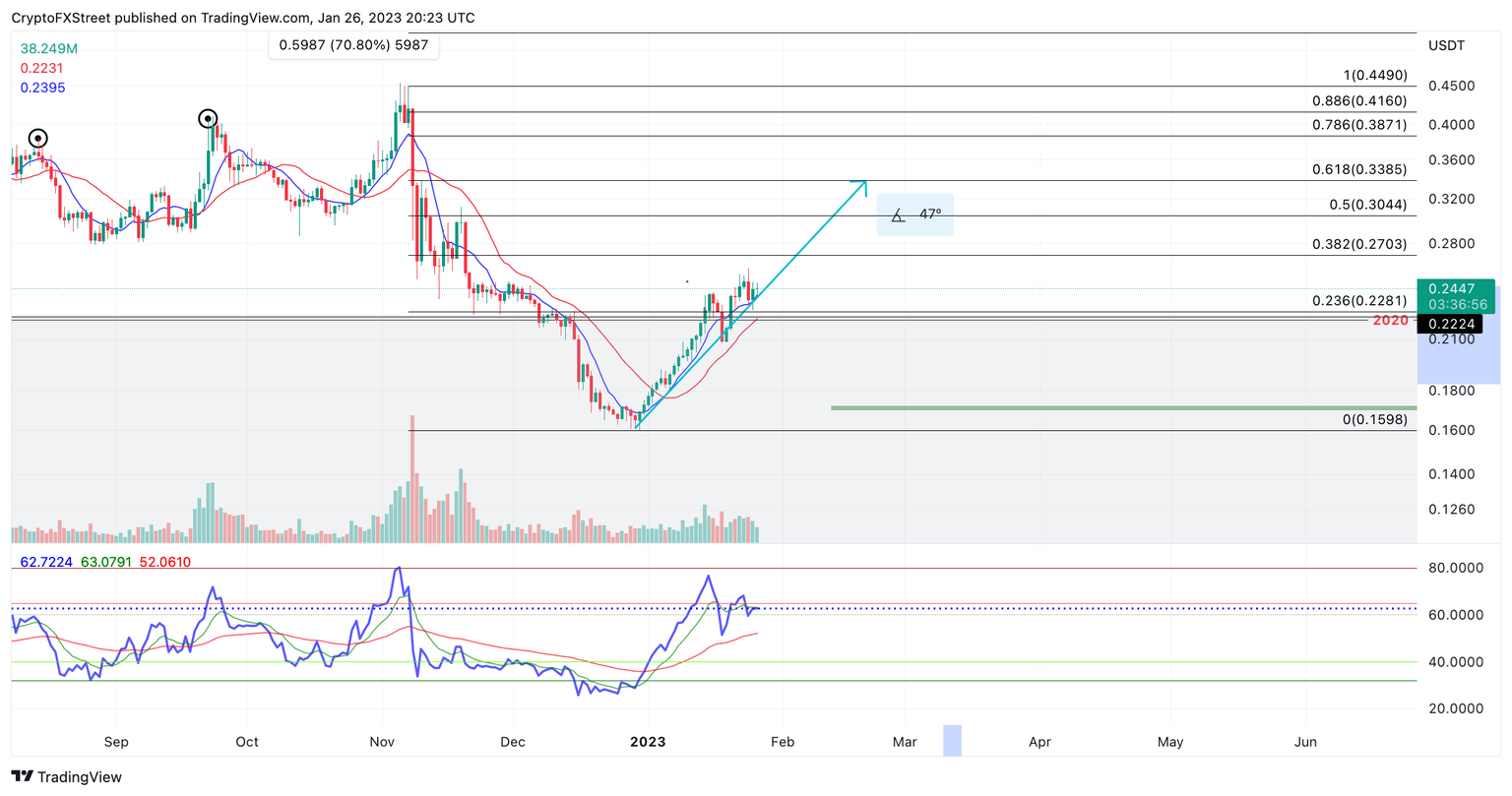
Task: Click 0.1600 on the price axis
Action: [1452, 430]
